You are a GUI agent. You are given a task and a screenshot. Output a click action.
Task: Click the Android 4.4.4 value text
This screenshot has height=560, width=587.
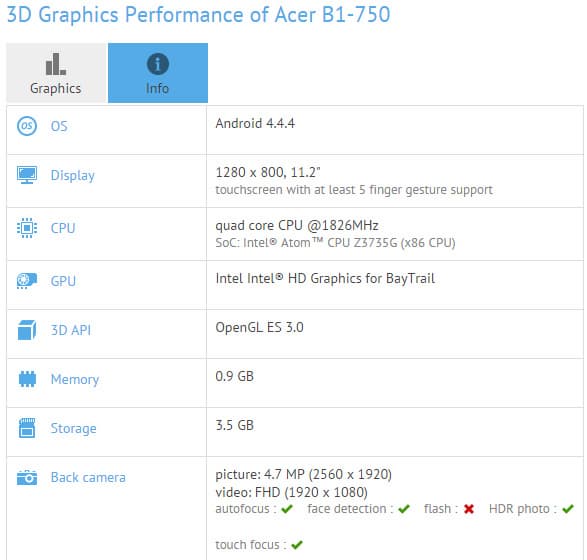255,123
